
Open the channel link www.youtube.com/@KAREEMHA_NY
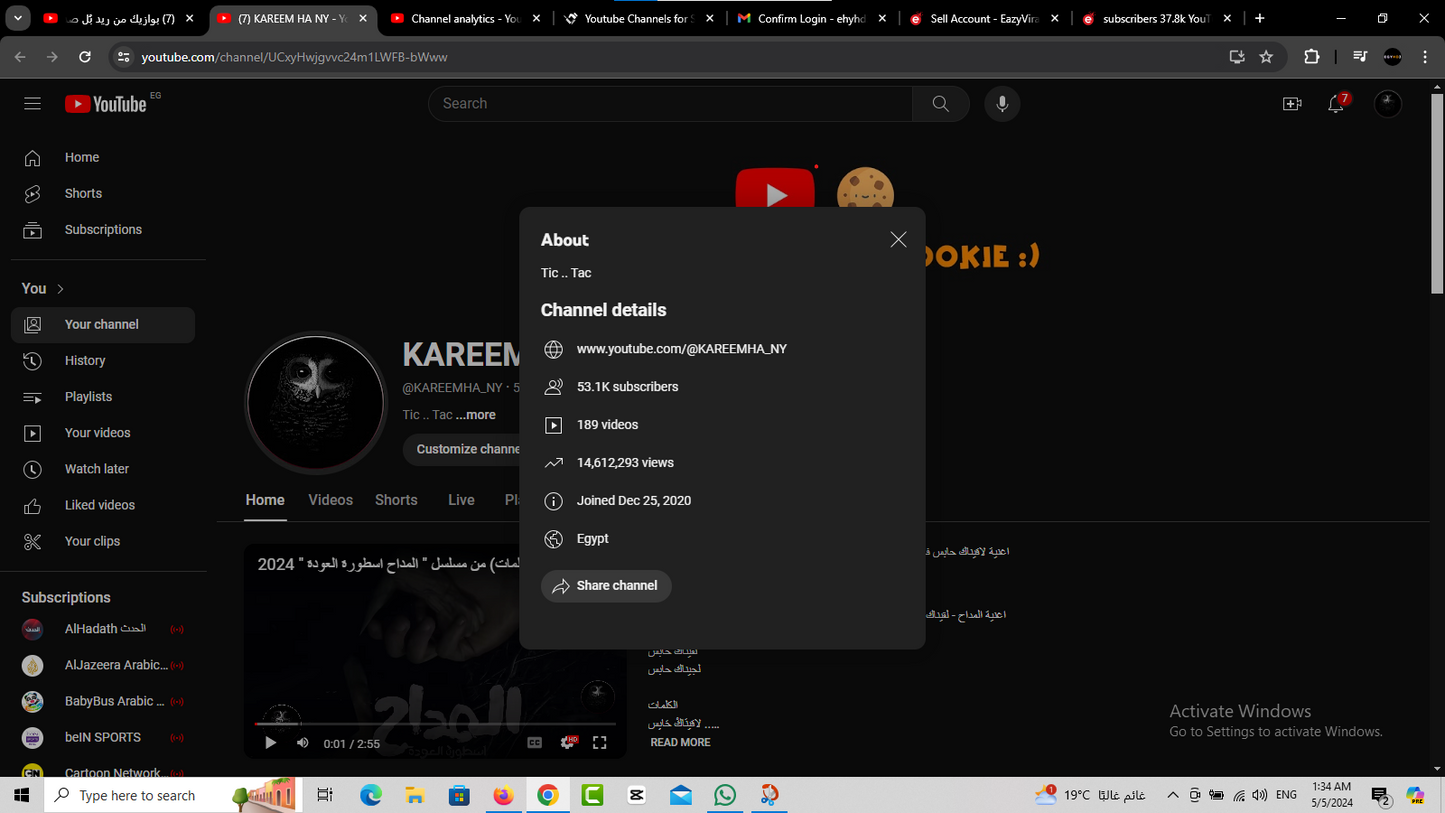(683, 349)
